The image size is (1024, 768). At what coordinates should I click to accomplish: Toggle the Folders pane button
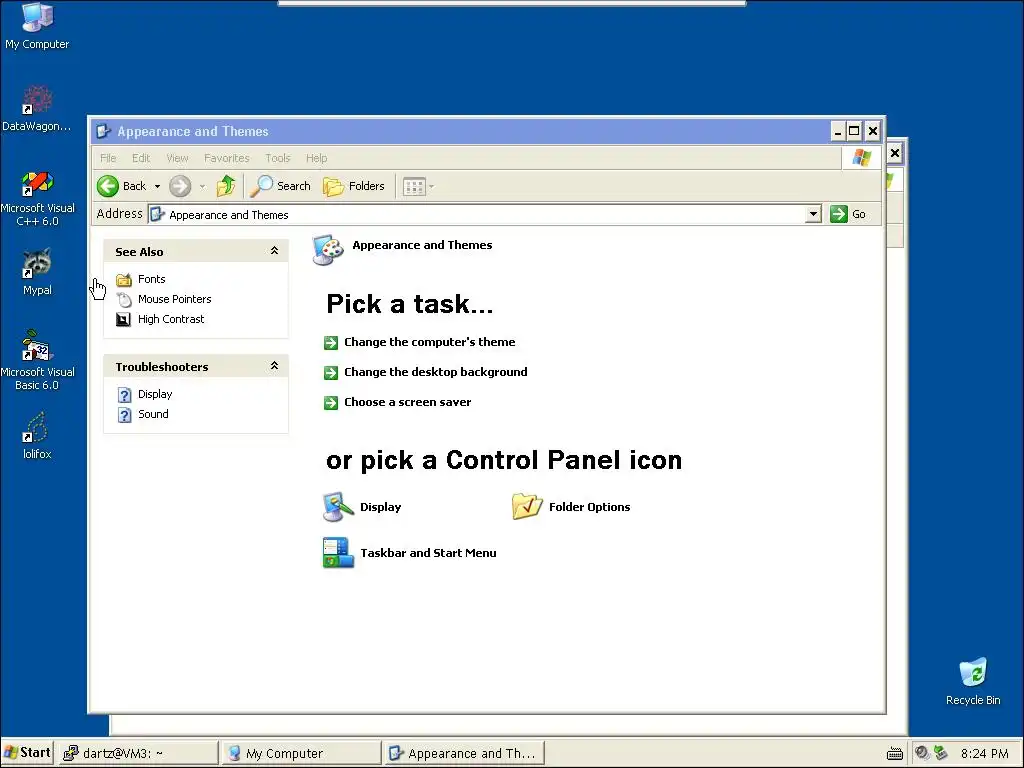(x=354, y=186)
